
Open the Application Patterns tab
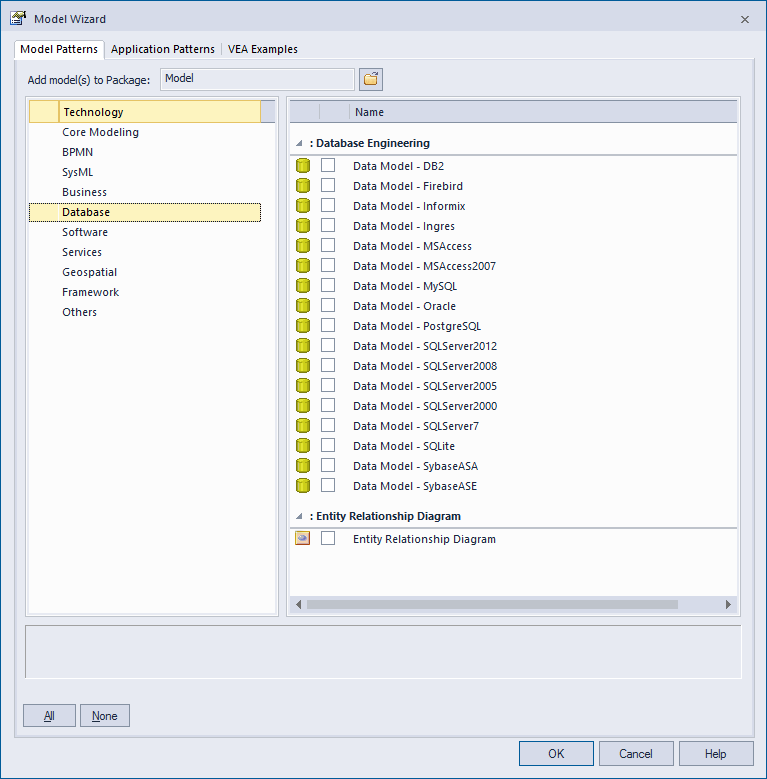[x=162, y=49]
